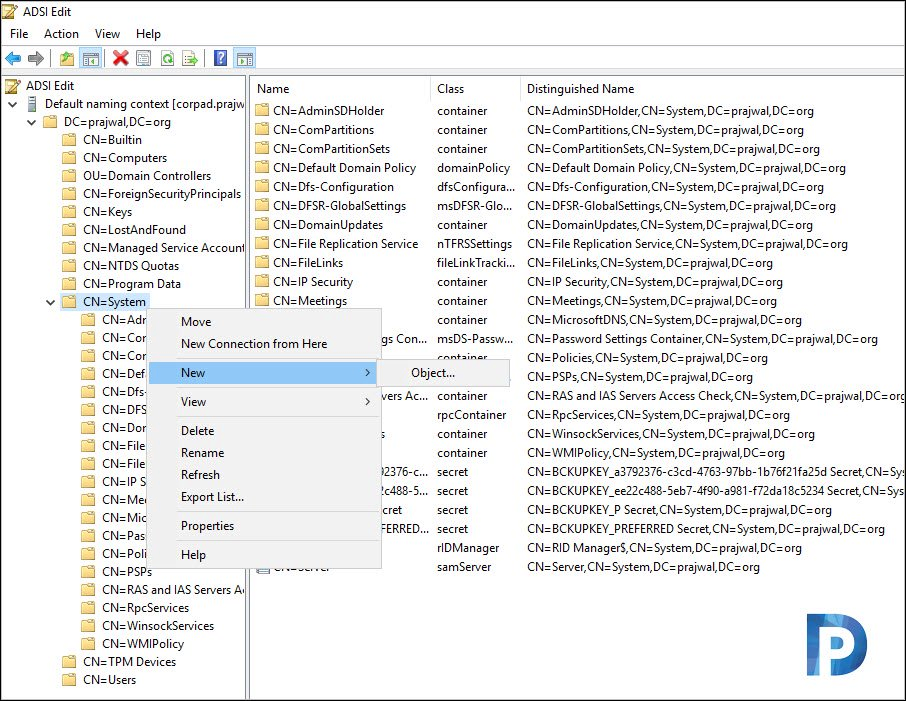This screenshot has height=701, width=906.
Task: Select CN=LostAndFound in the tree
Action: [134, 229]
